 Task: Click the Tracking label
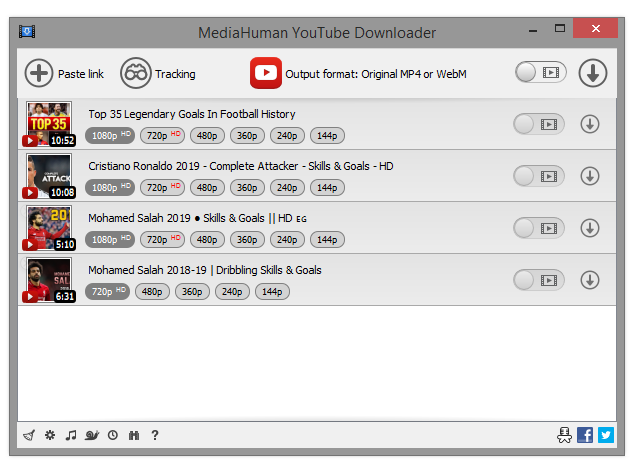point(175,74)
